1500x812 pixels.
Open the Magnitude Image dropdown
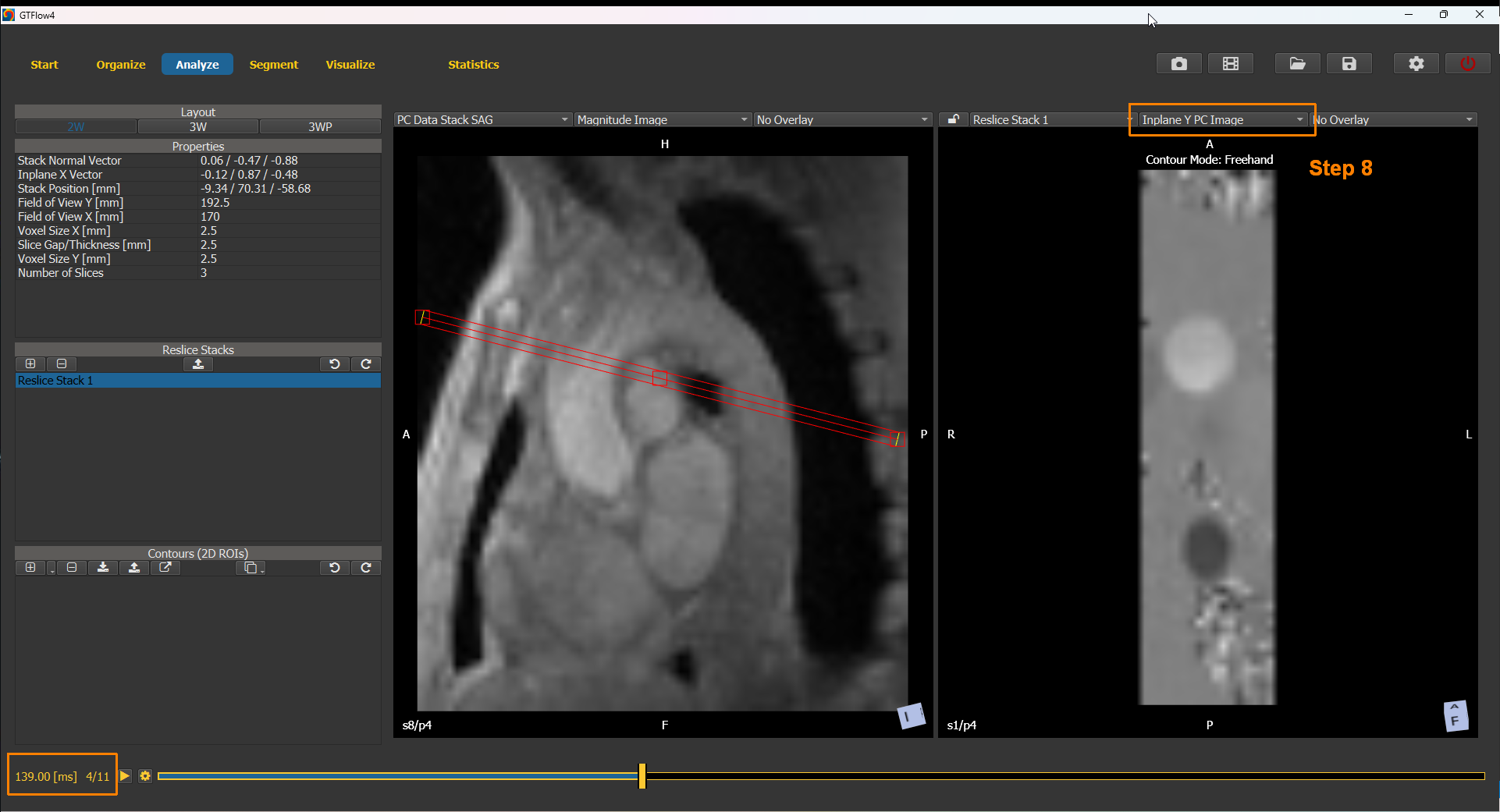click(x=663, y=119)
